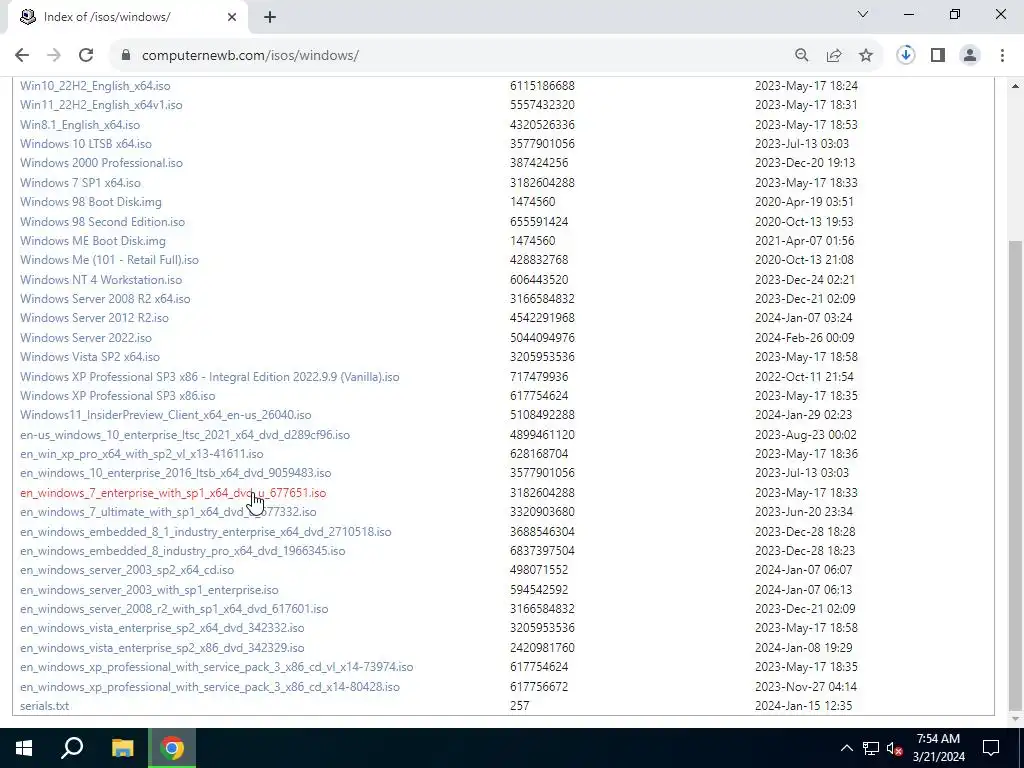
Task: Open Chrome downloads indicator
Action: coord(906,55)
